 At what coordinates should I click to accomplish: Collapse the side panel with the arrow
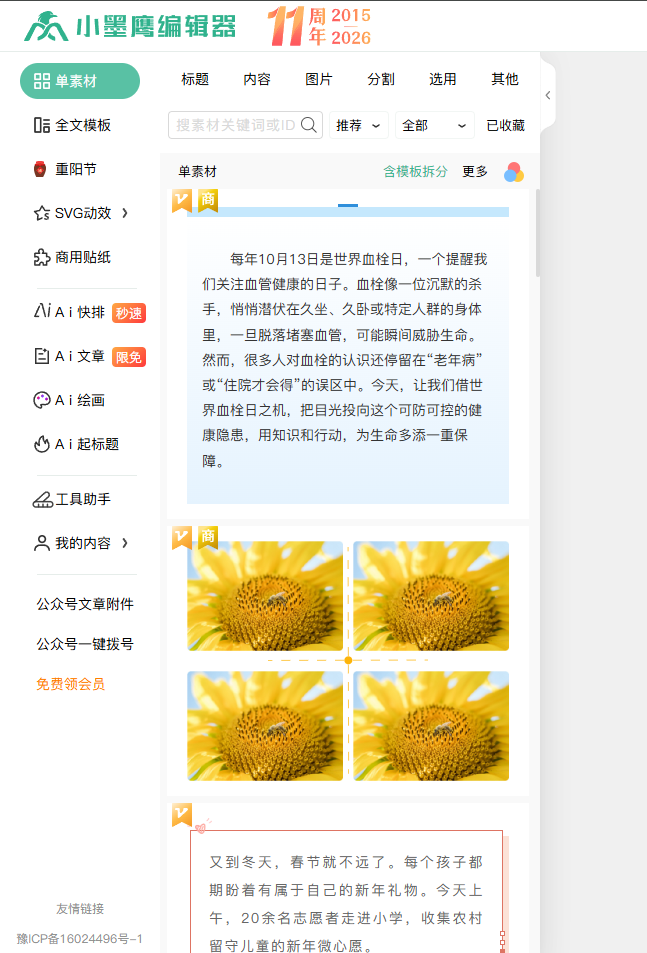click(548, 95)
